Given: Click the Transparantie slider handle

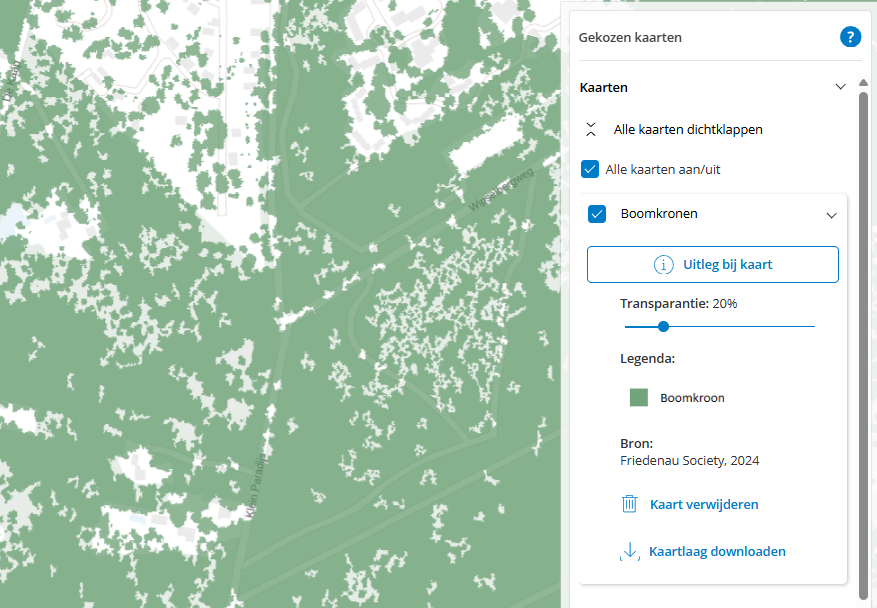Looking at the screenshot, I should [663, 326].
